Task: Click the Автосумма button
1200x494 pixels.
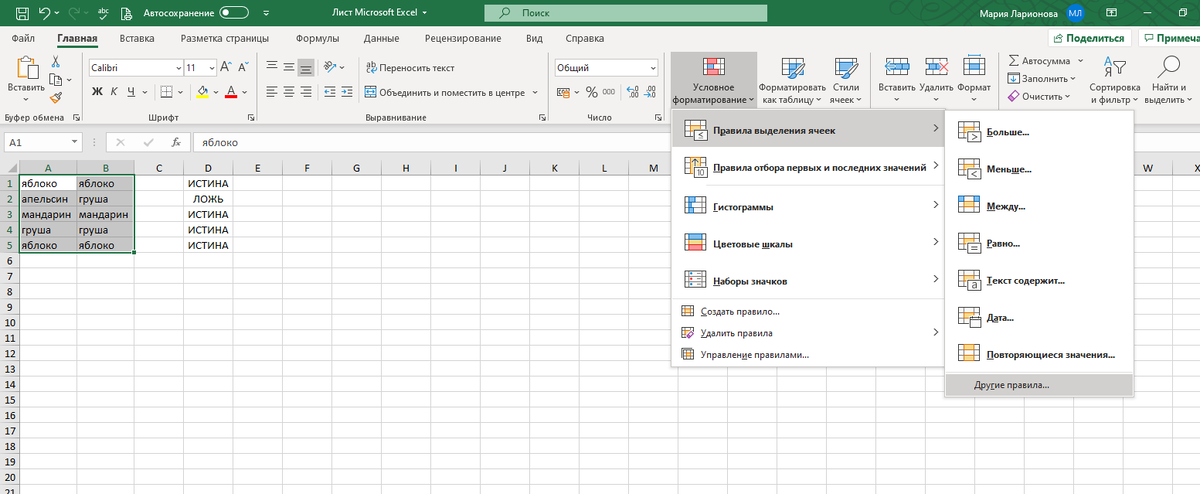Action: pos(1040,62)
